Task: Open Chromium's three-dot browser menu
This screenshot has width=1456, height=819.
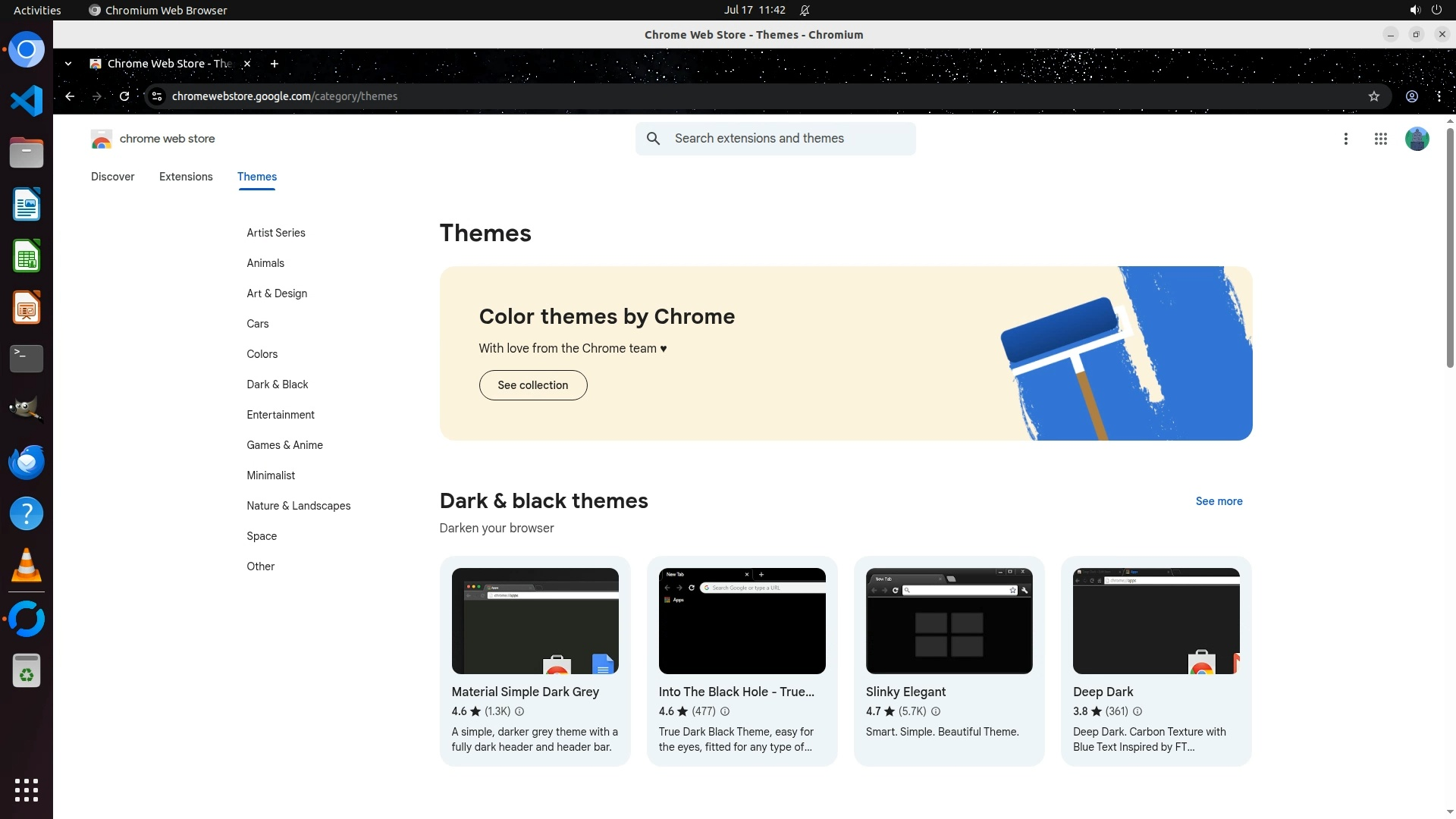Action: (x=1439, y=96)
